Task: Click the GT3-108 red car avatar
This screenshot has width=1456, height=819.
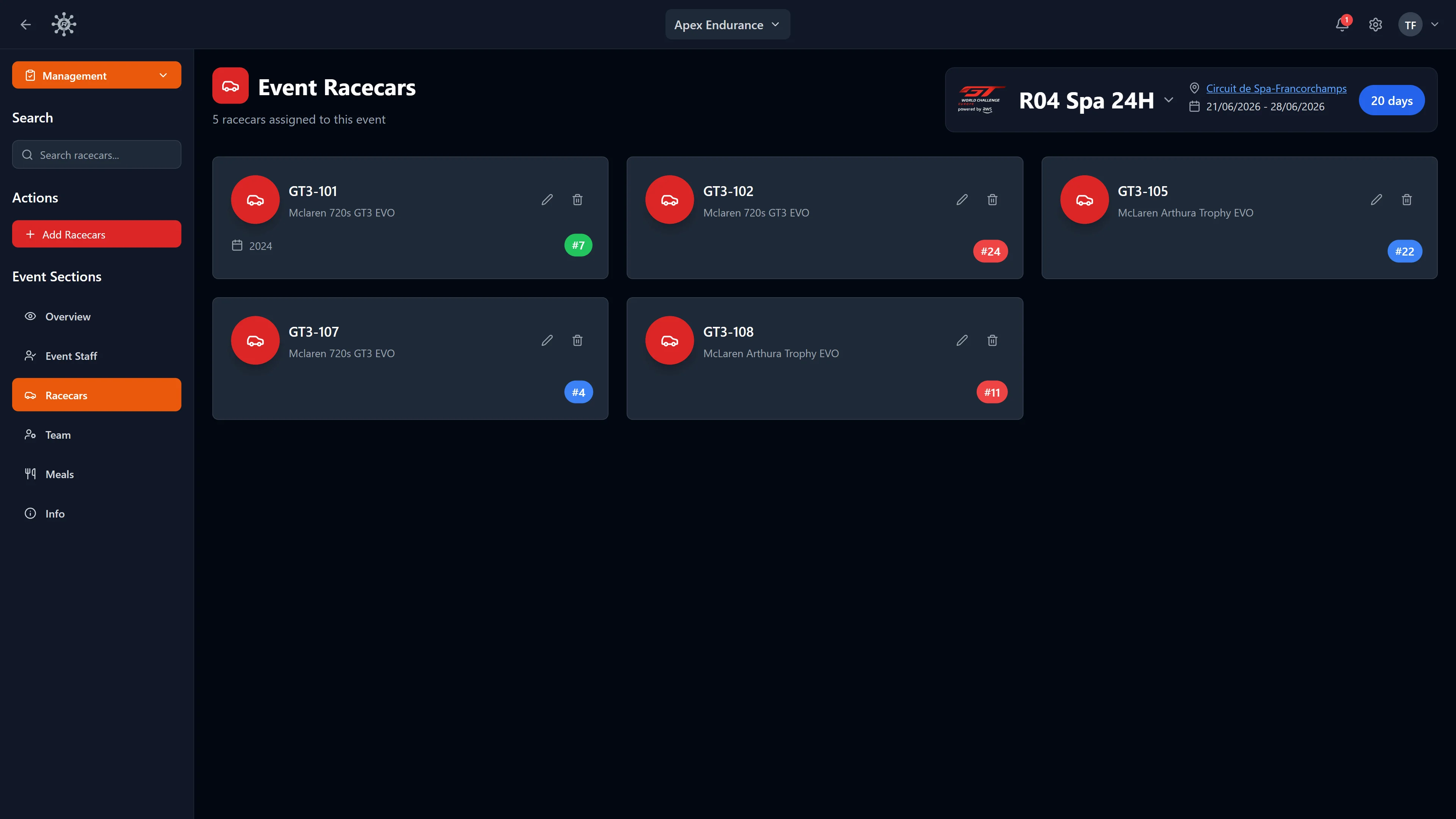Action: click(x=669, y=340)
